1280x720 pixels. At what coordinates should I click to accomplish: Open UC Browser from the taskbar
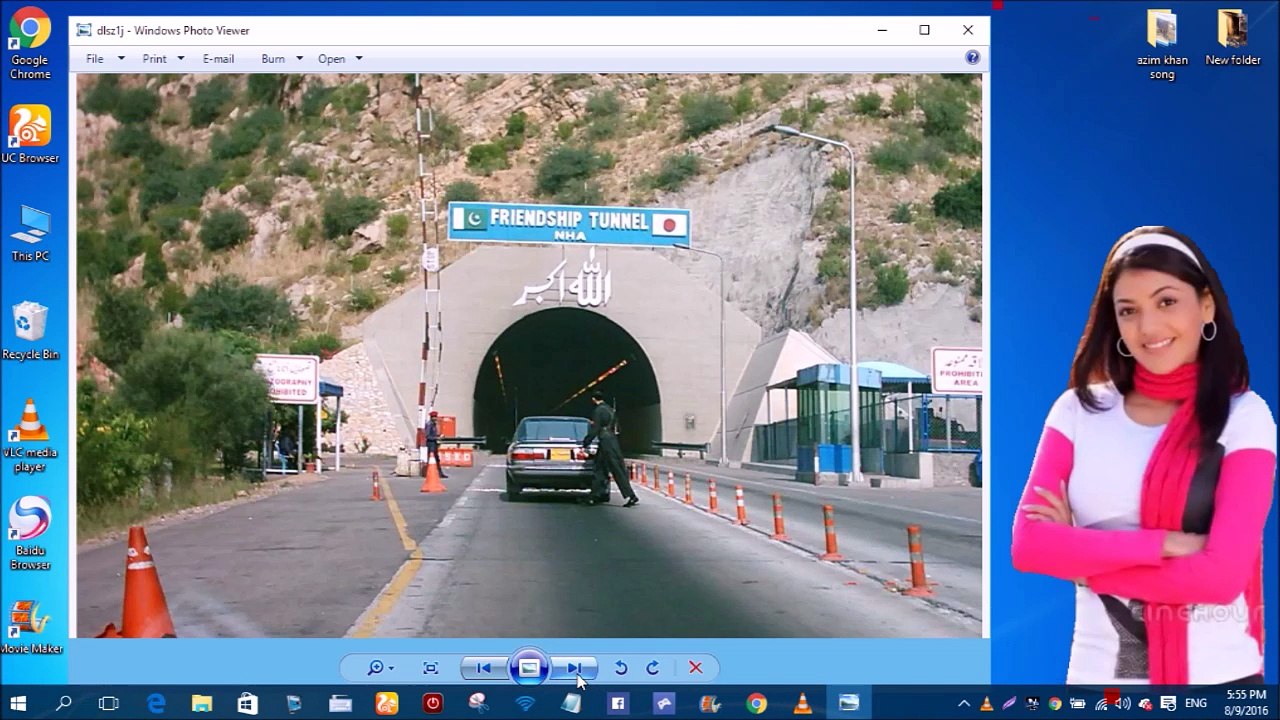click(x=387, y=703)
